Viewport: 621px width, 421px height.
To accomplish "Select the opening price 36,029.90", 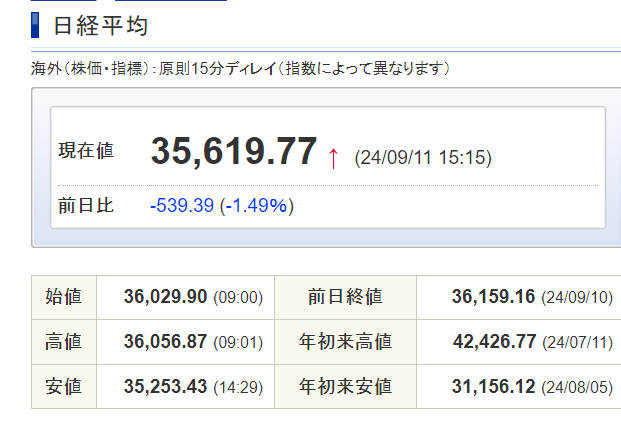I will (166, 297).
